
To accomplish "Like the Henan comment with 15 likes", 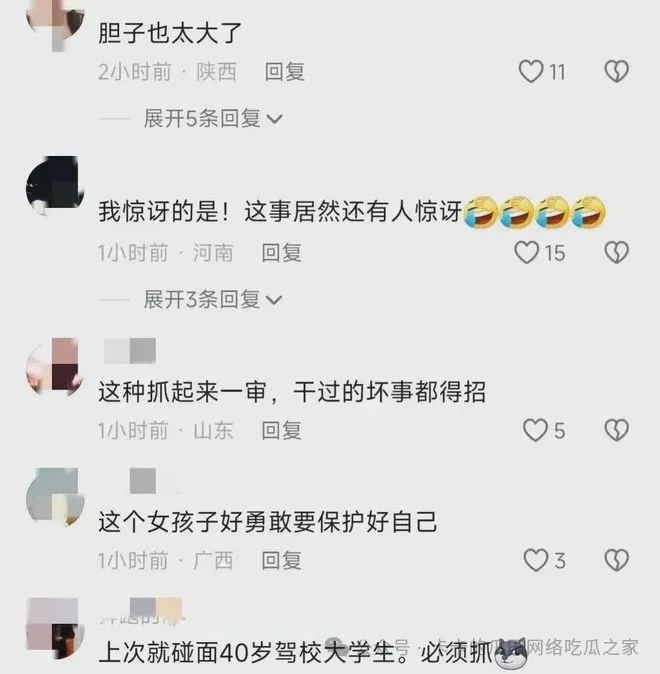I will [527, 252].
